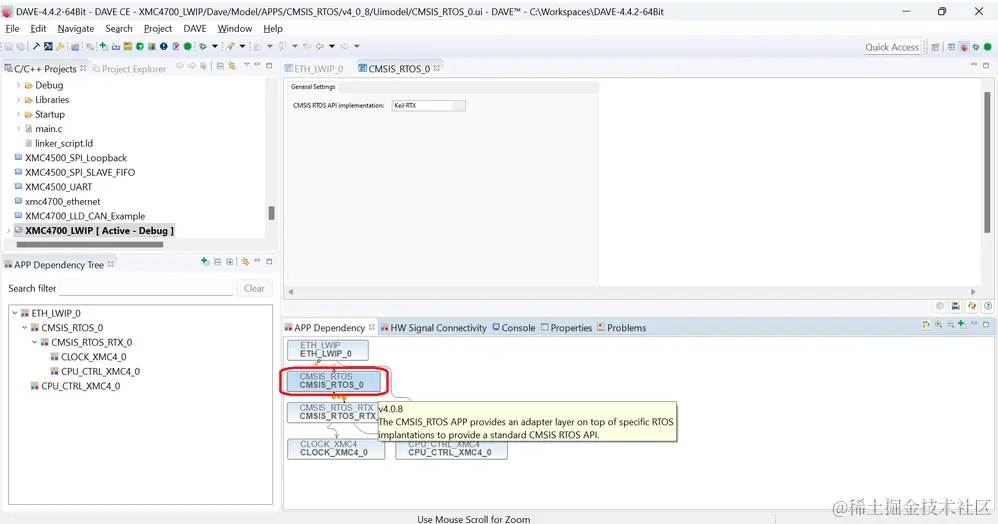
Task: Open the Project menu
Action: [x=158, y=29]
